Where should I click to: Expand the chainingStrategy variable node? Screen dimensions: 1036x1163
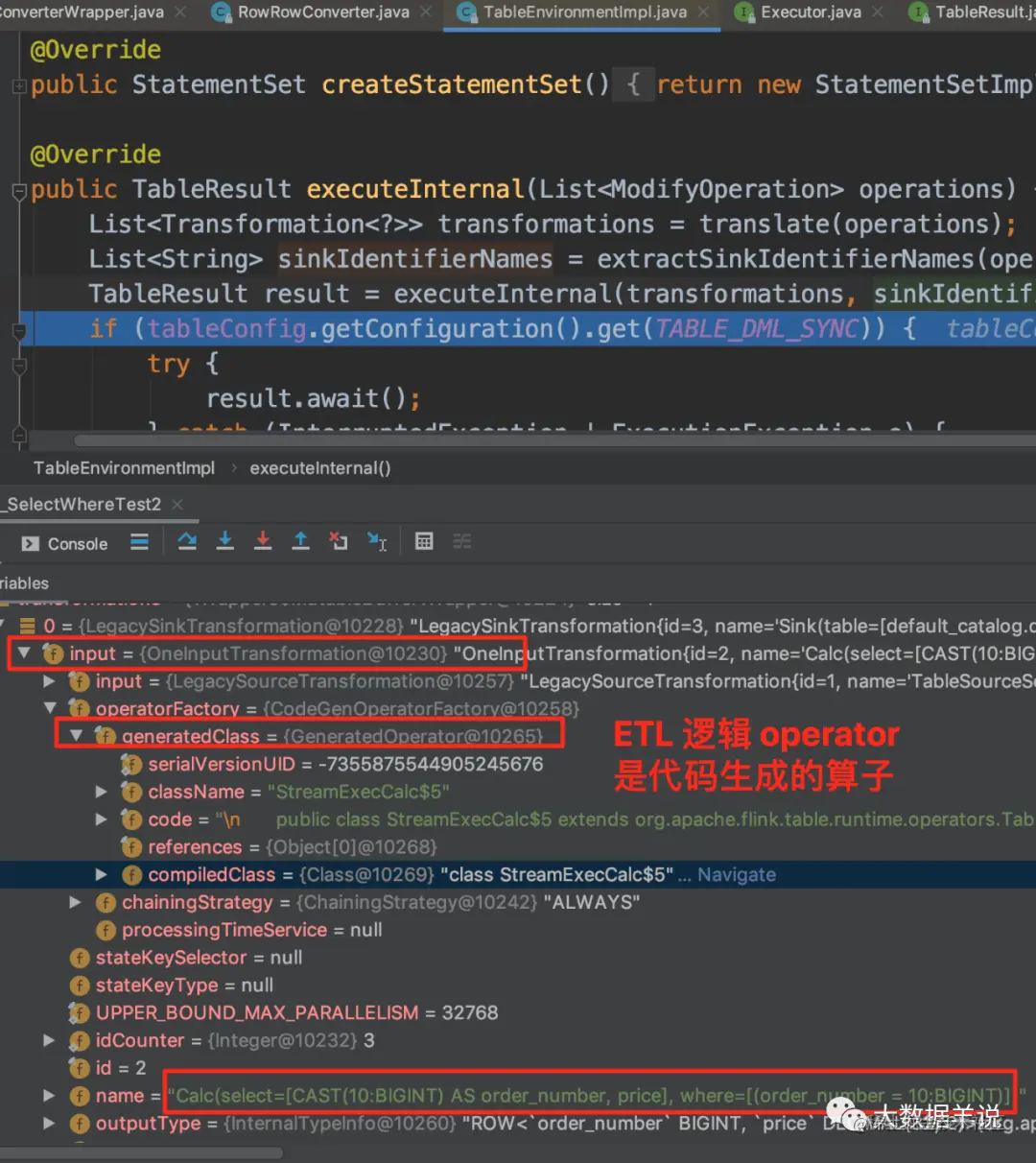point(76,902)
